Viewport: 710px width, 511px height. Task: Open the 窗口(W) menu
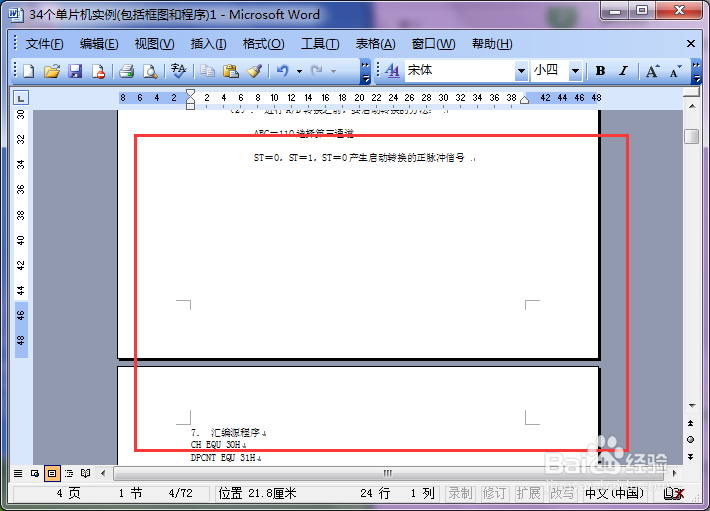click(433, 44)
